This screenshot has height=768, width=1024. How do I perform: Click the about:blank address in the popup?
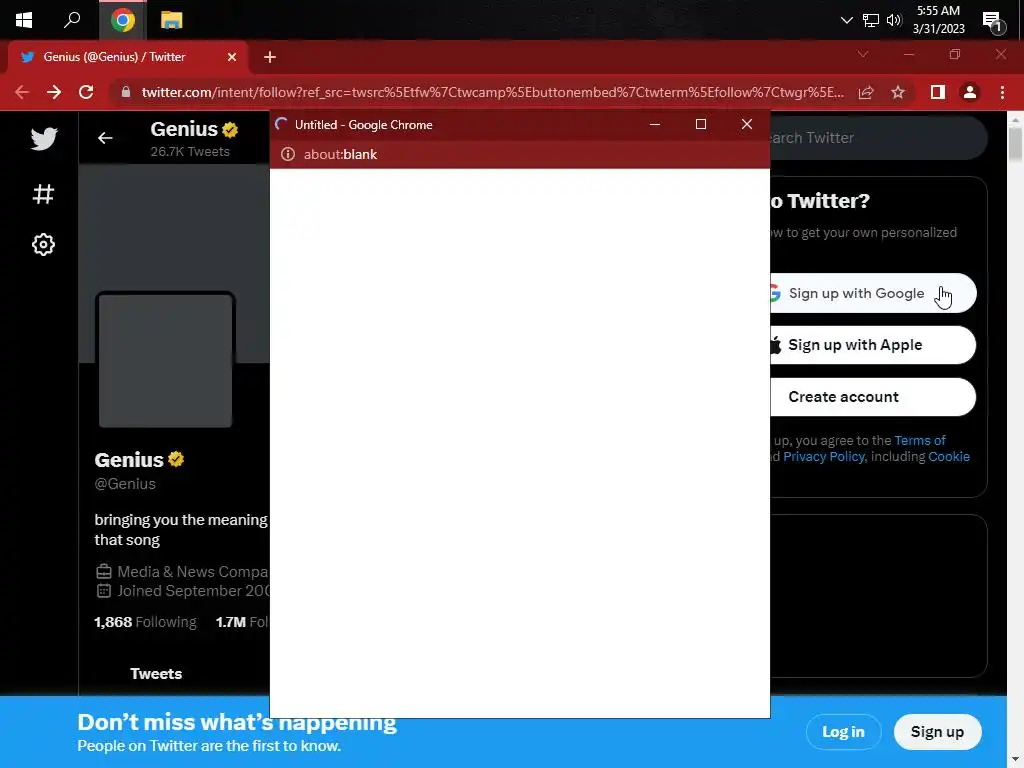pos(340,155)
